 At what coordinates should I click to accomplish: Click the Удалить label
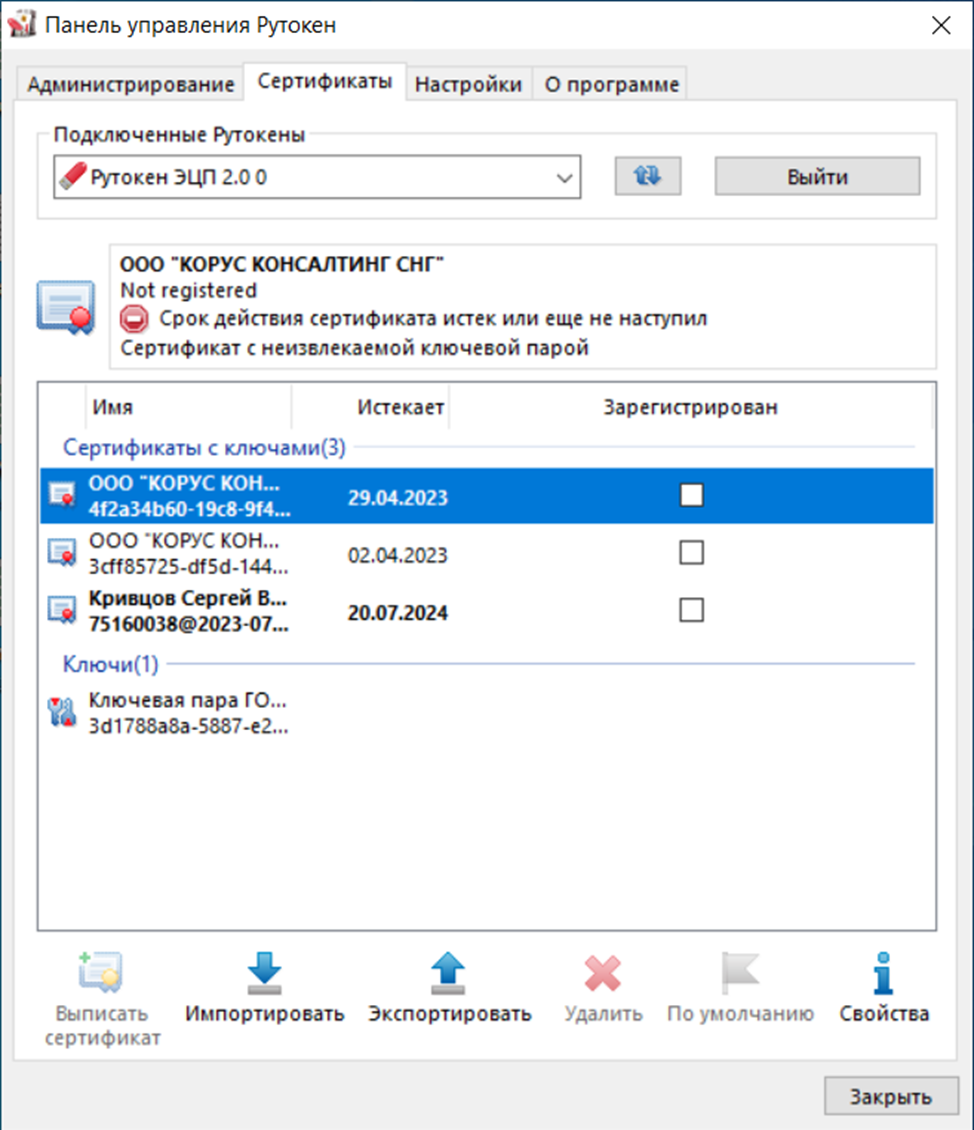pyautogui.click(x=603, y=1014)
